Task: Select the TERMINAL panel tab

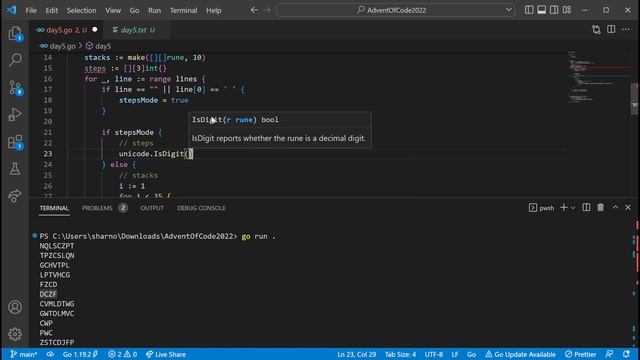Action: tap(54, 208)
